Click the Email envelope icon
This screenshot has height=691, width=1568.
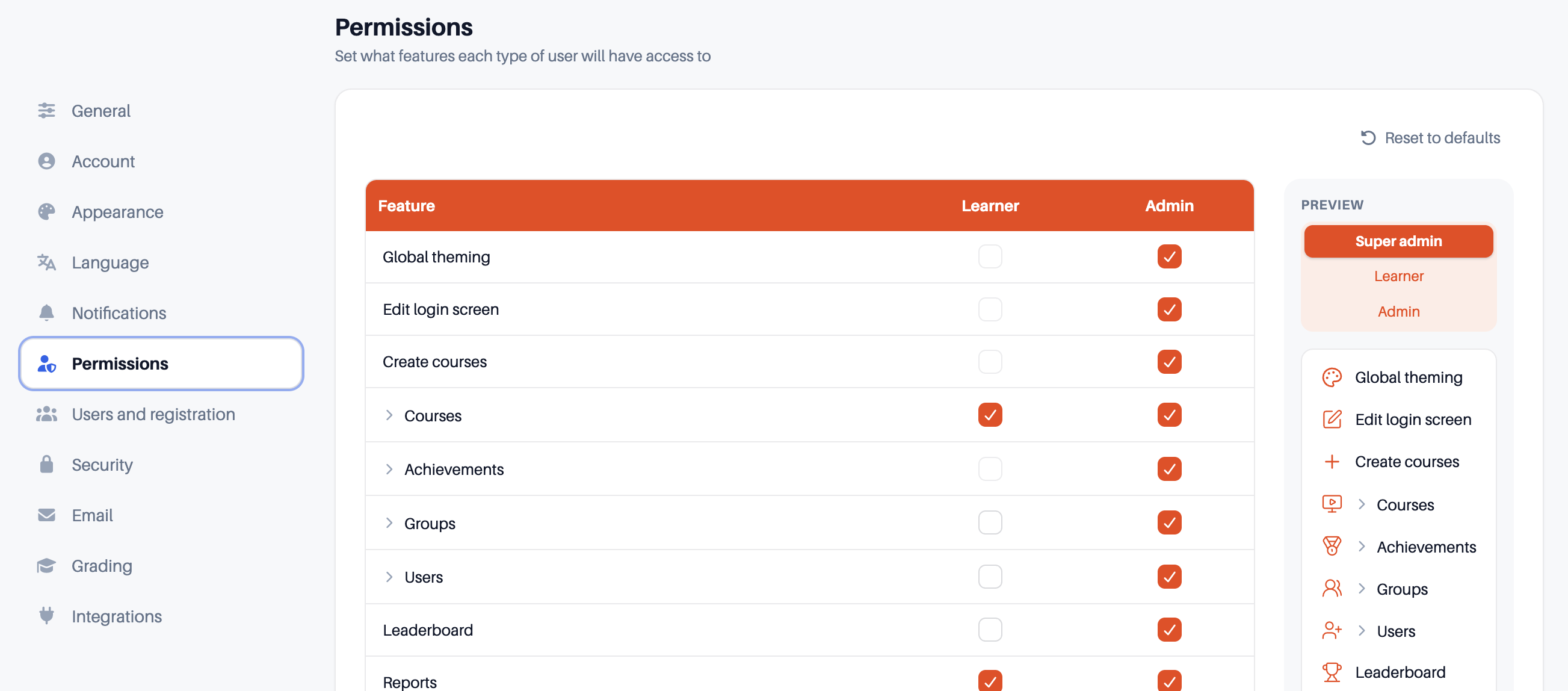click(46, 515)
